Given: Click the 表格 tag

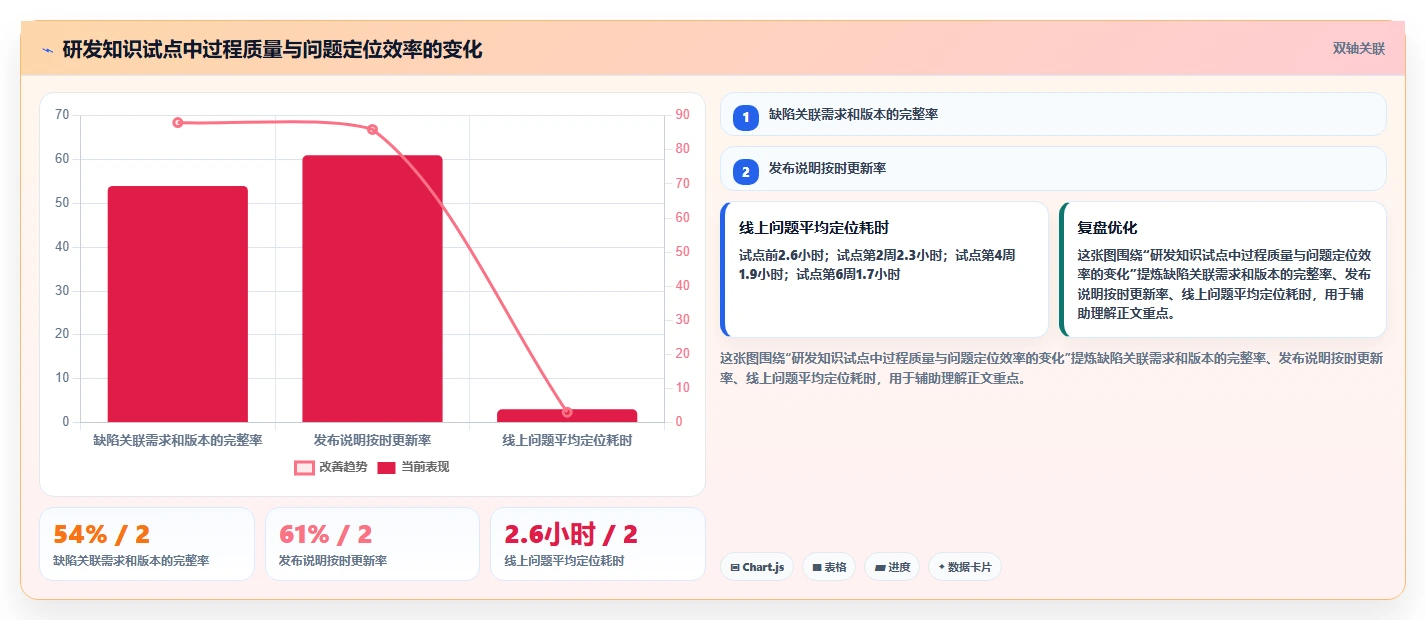Looking at the screenshot, I should click(829, 567).
